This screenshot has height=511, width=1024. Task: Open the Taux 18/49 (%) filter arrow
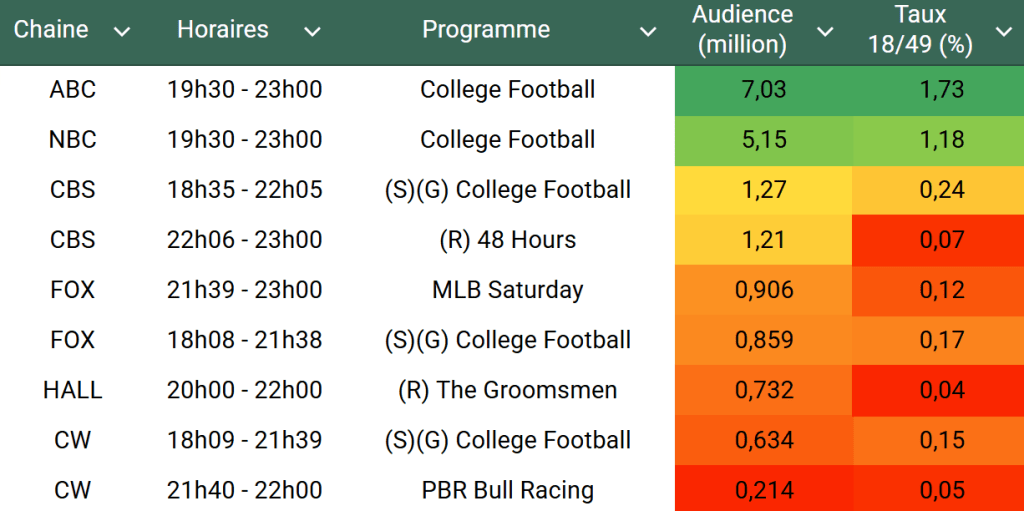1003,32
